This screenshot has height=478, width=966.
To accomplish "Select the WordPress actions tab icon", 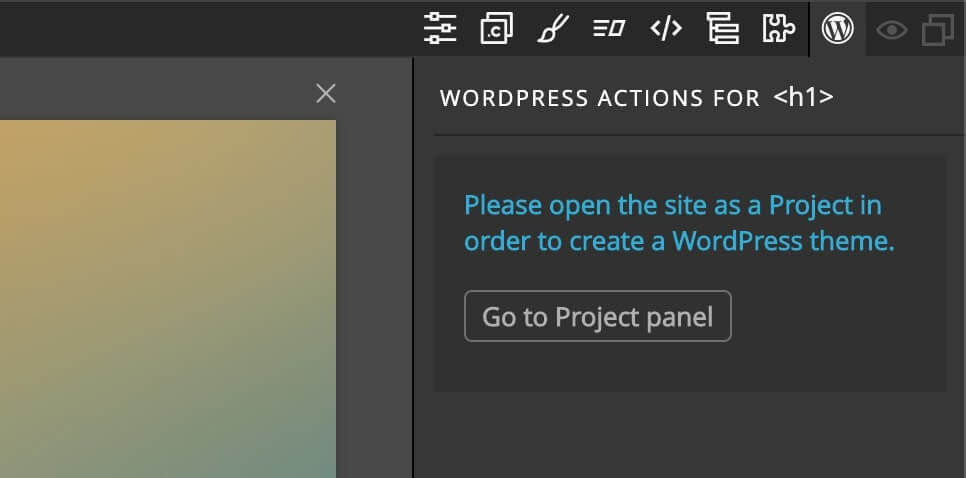I will coord(838,28).
